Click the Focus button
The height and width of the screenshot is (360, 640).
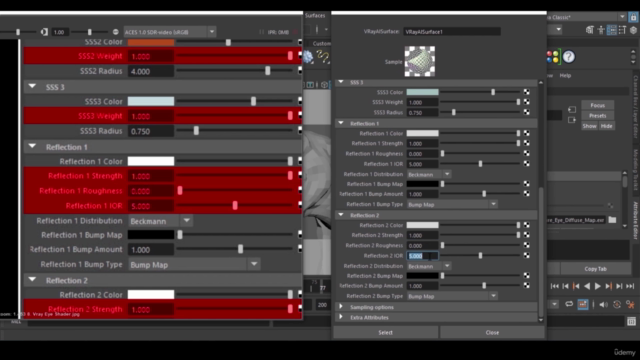coord(598,105)
